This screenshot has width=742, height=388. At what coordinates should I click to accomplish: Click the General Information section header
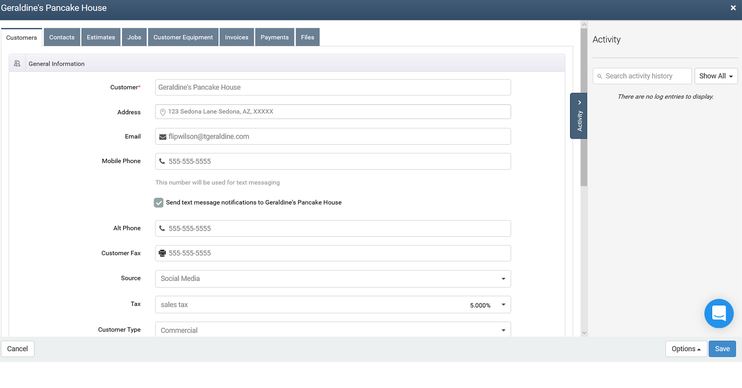pyautogui.click(x=287, y=63)
